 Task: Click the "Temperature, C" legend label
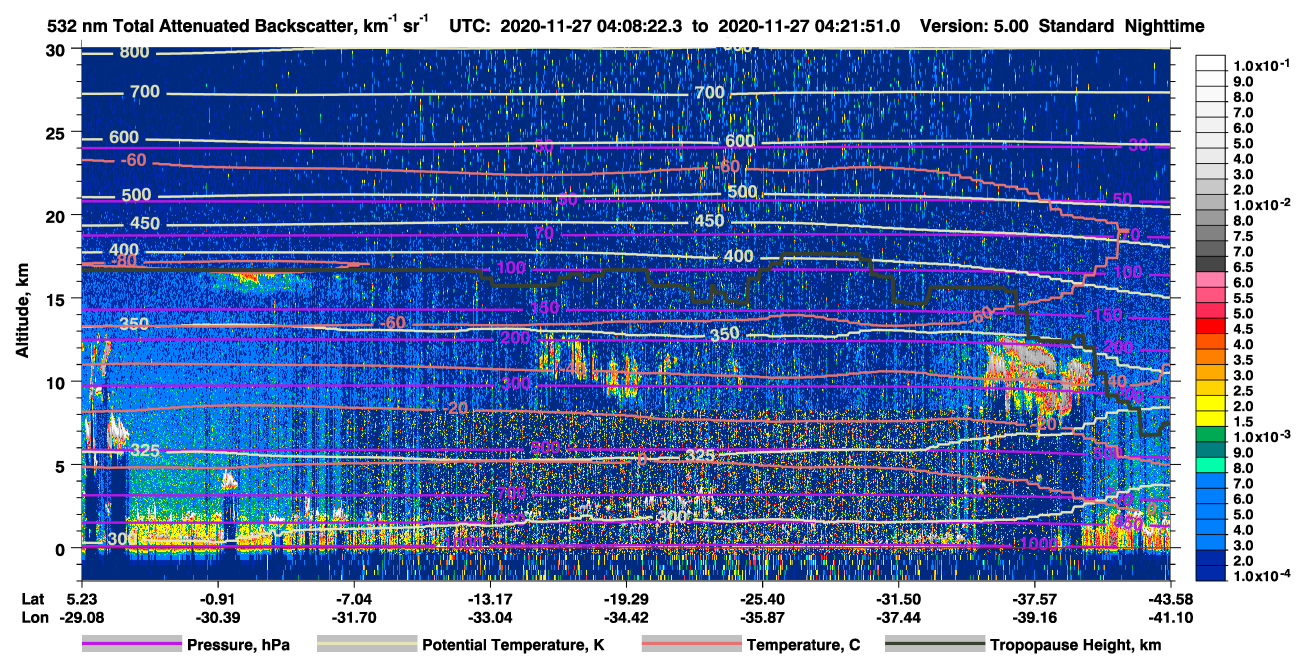pyautogui.click(x=803, y=645)
